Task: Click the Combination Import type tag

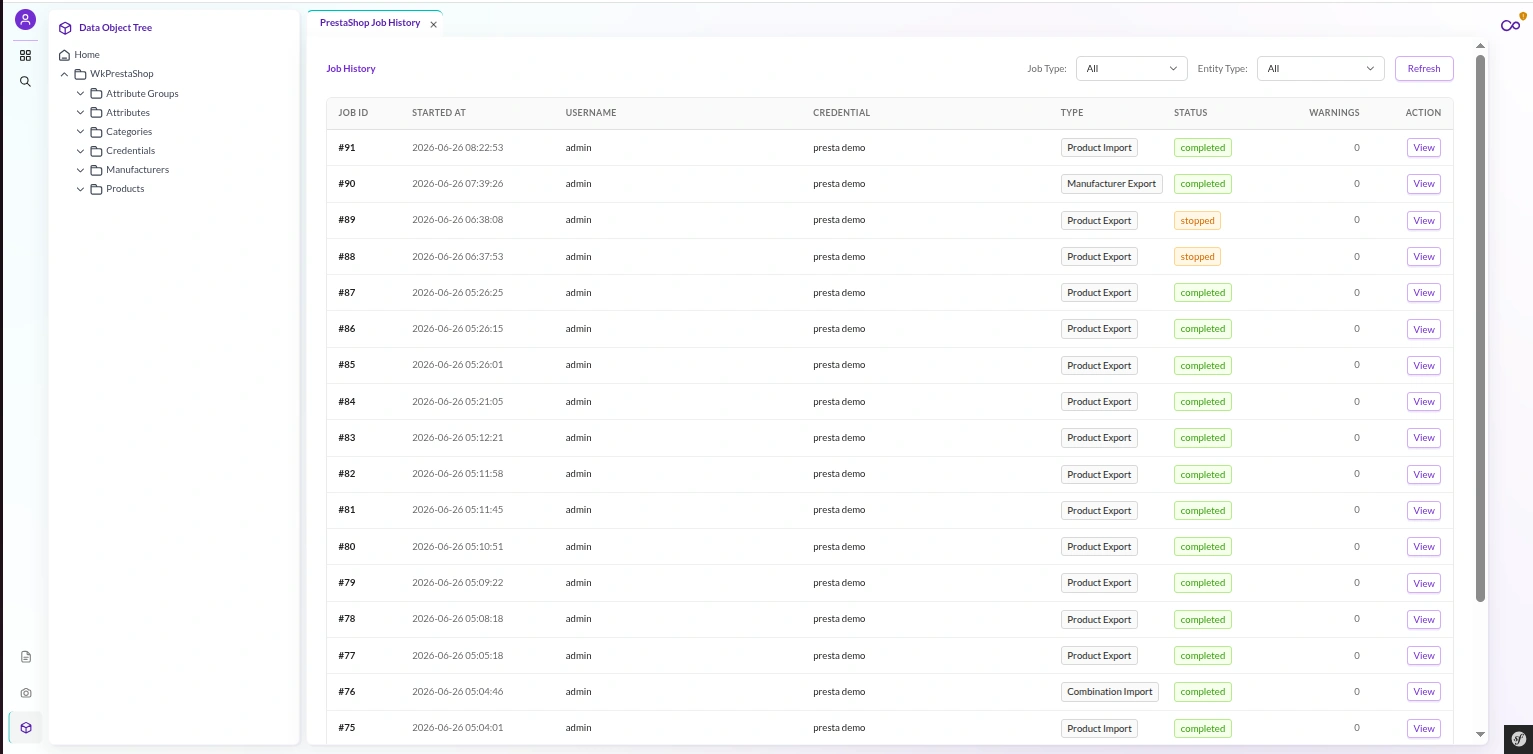Action: point(1110,692)
